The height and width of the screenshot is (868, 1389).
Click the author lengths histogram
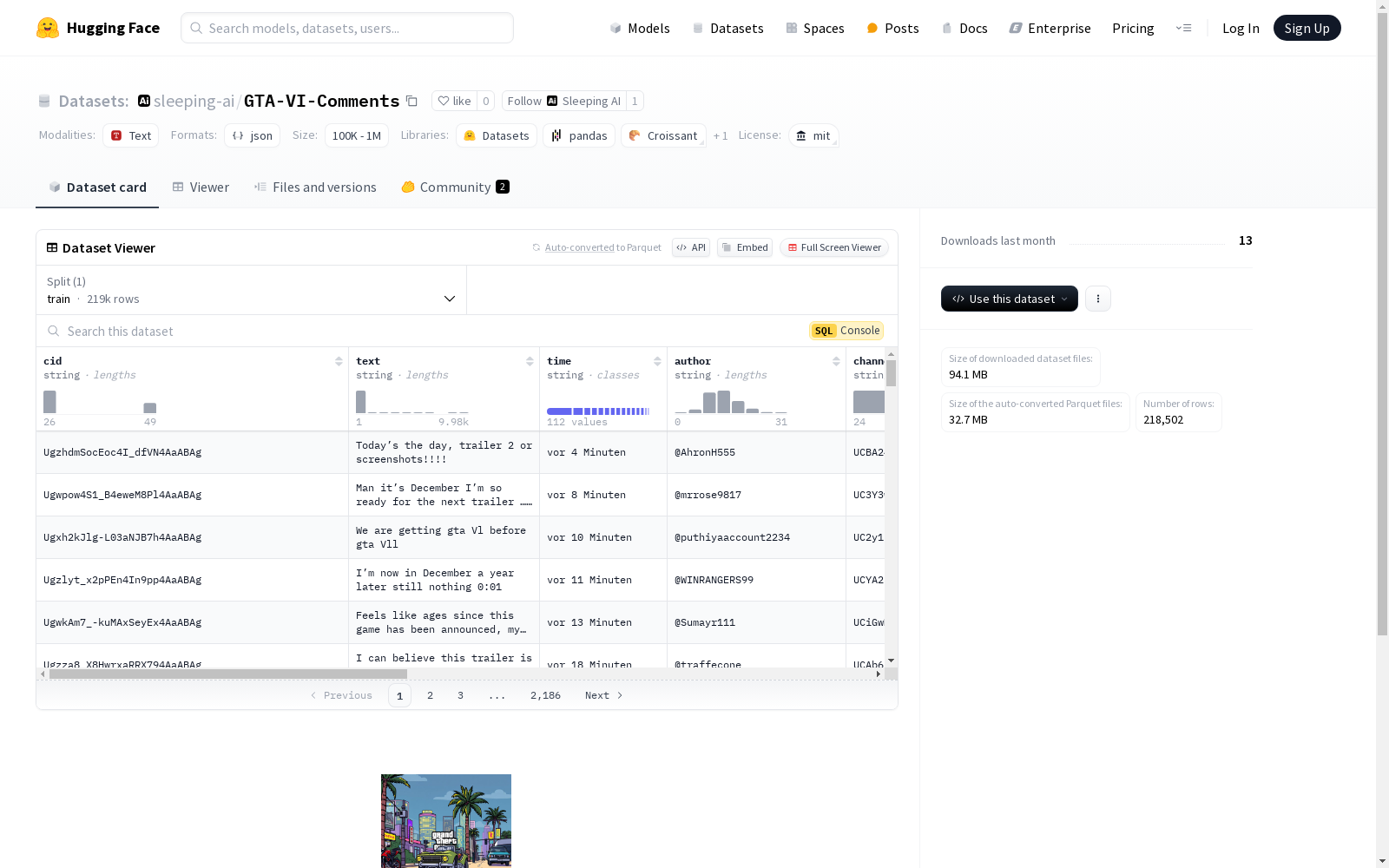click(731, 402)
